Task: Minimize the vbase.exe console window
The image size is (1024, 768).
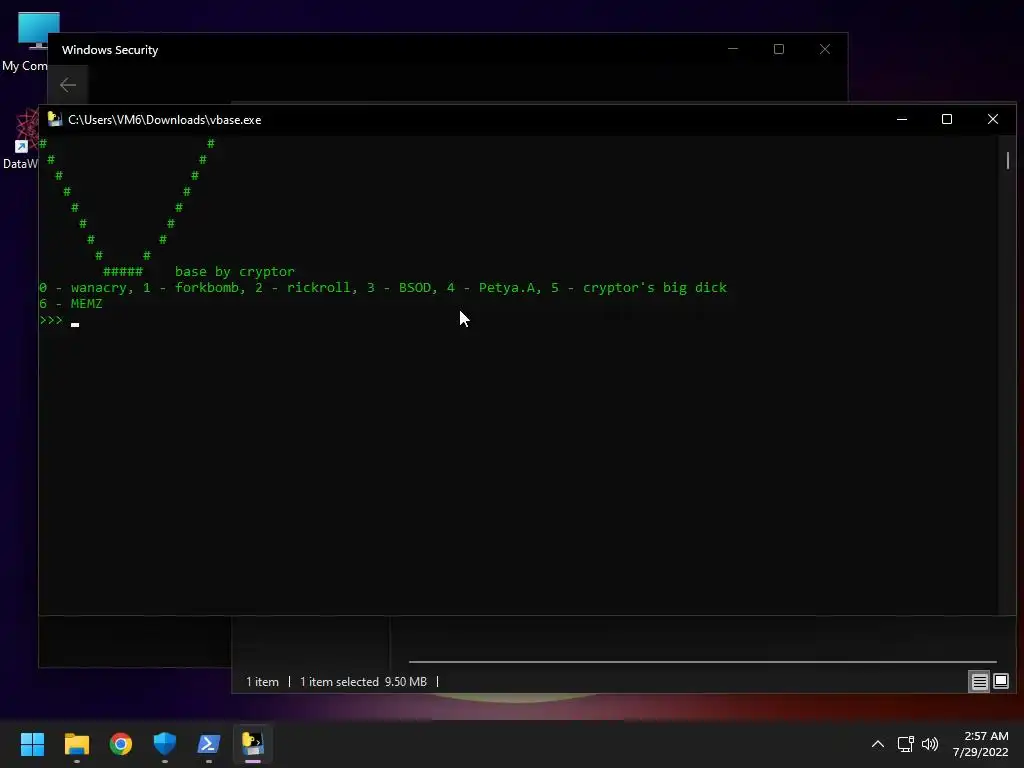Action: pos(902,120)
